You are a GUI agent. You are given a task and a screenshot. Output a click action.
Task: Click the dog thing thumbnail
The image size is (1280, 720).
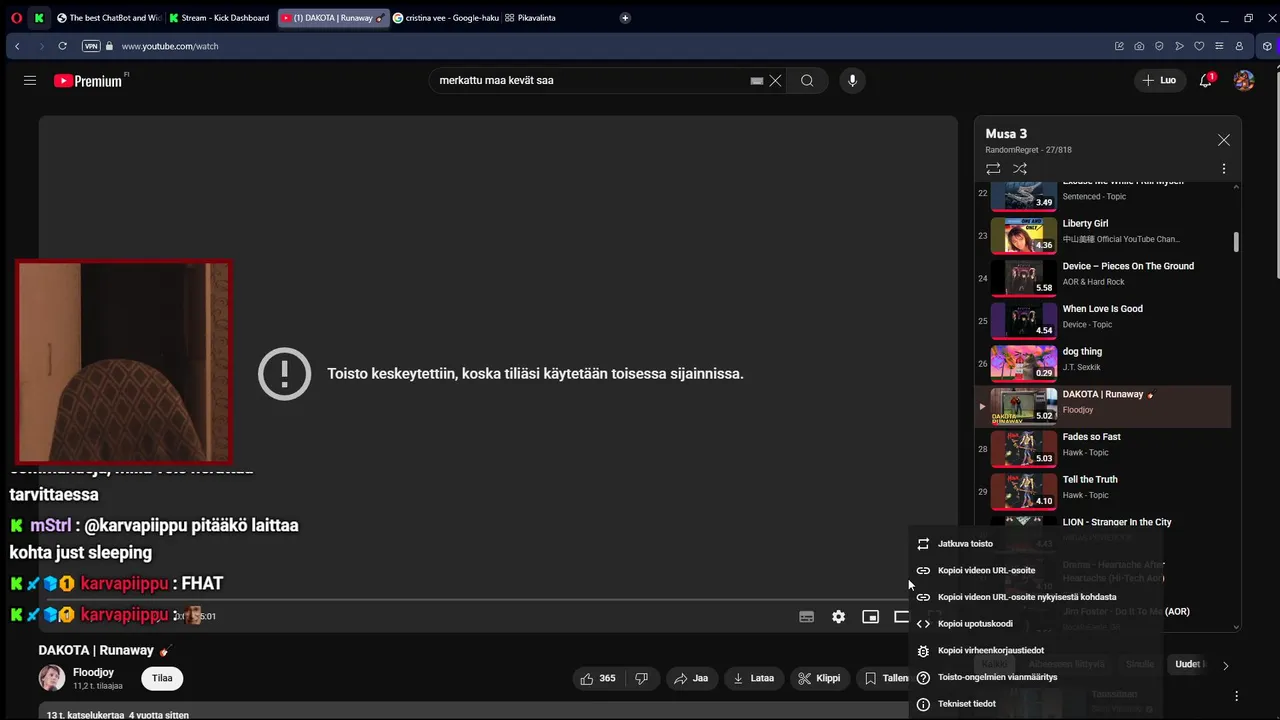[x=1024, y=364]
